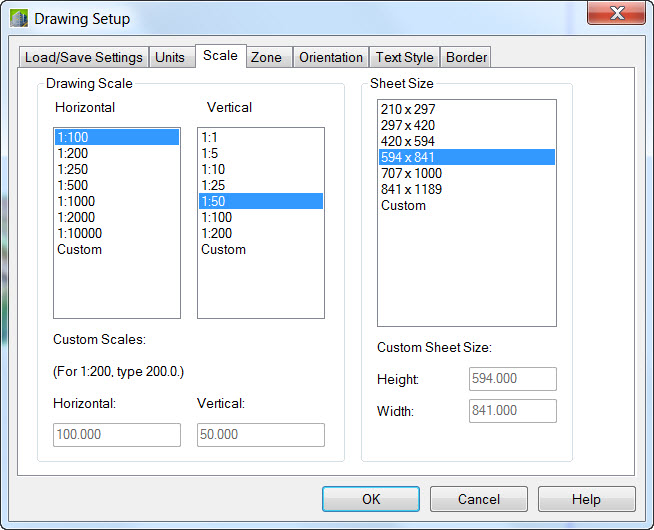Click the custom Horizontal scale input field
654x530 pixels.
[x=117, y=434]
